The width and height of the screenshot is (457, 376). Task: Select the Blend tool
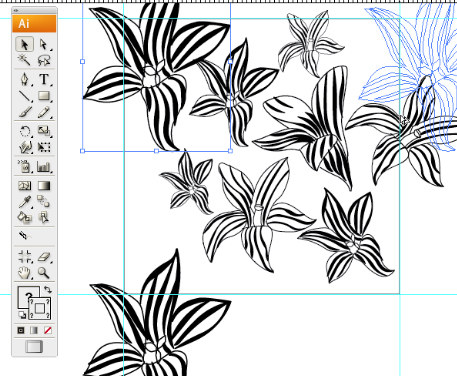(44, 201)
